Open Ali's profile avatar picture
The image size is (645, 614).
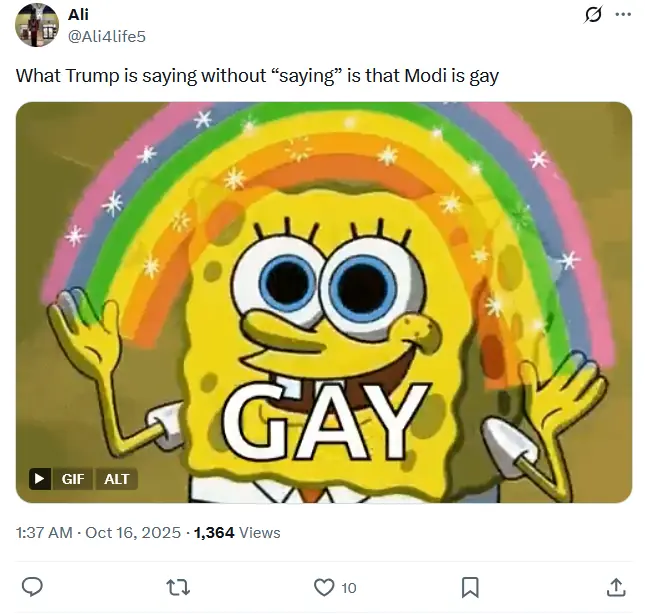click(x=37, y=25)
